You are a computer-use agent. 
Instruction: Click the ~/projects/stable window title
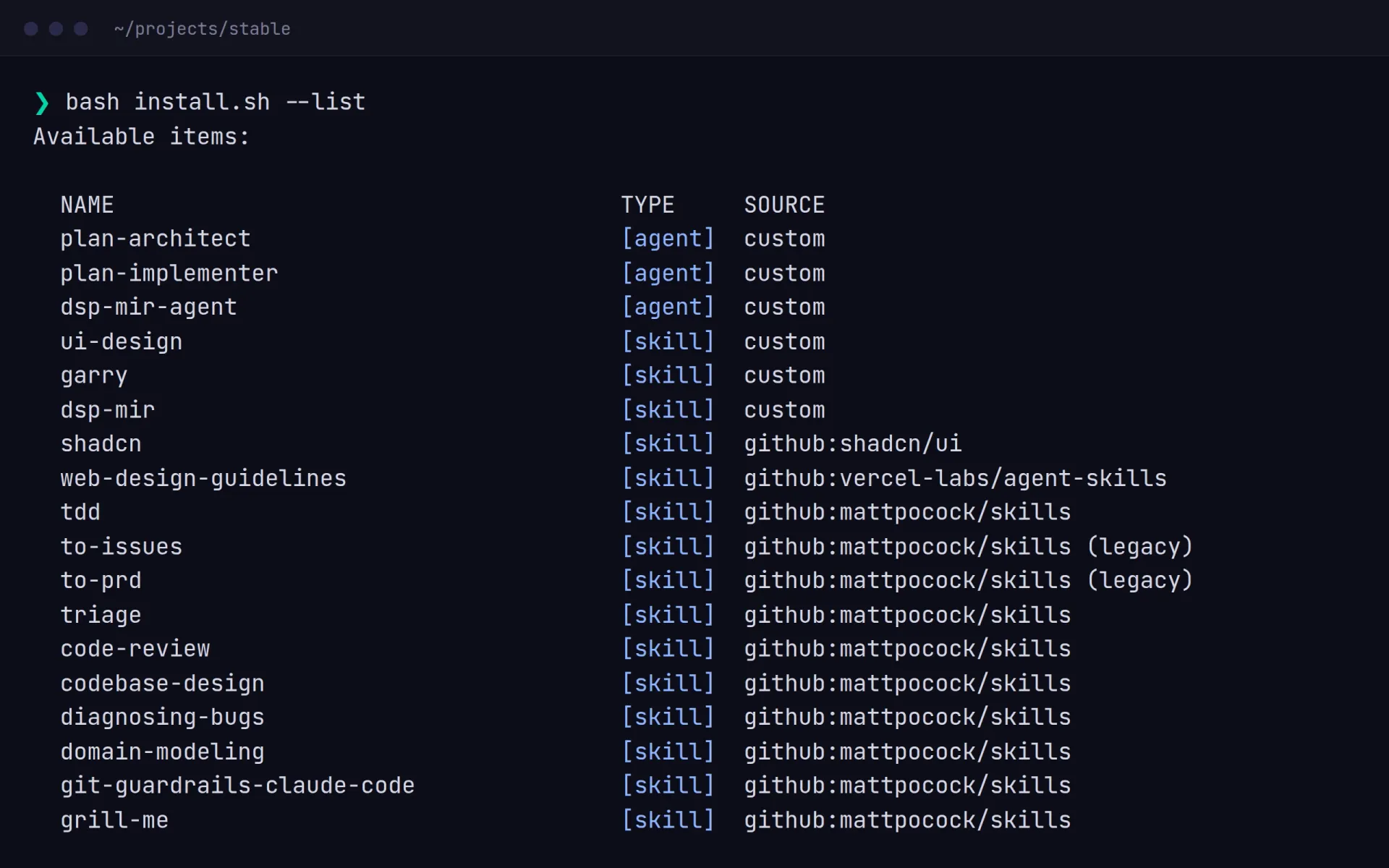tap(202, 29)
